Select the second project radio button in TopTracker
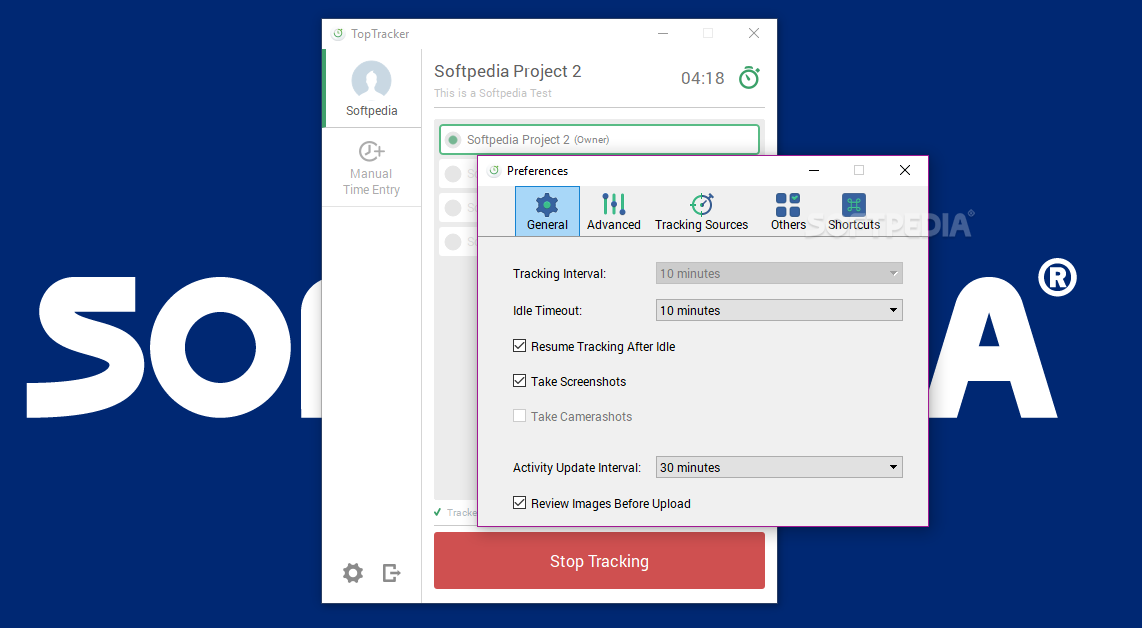1142x628 pixels. (x=453, y=173)
